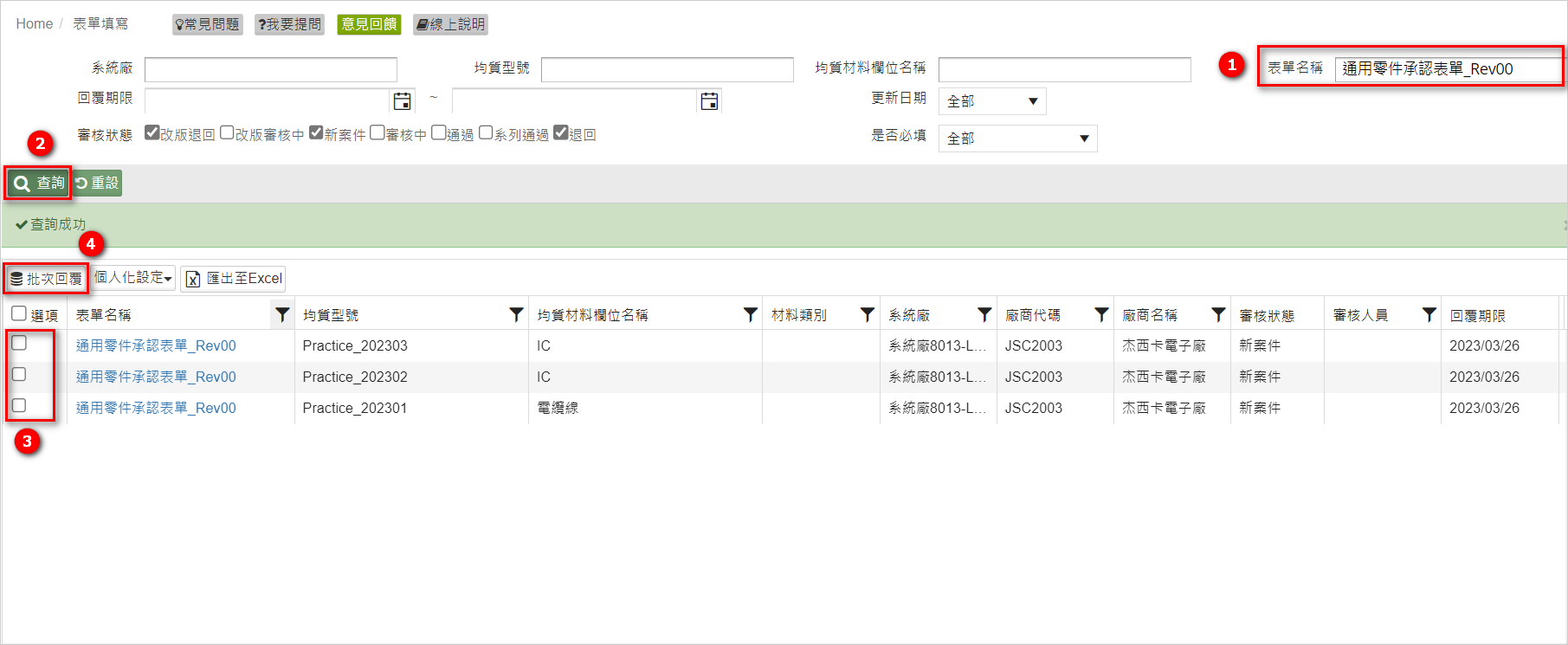Open the 更新日期 dropdown
Viewport: 1568px width, 645px height.
tap(992, 101)
